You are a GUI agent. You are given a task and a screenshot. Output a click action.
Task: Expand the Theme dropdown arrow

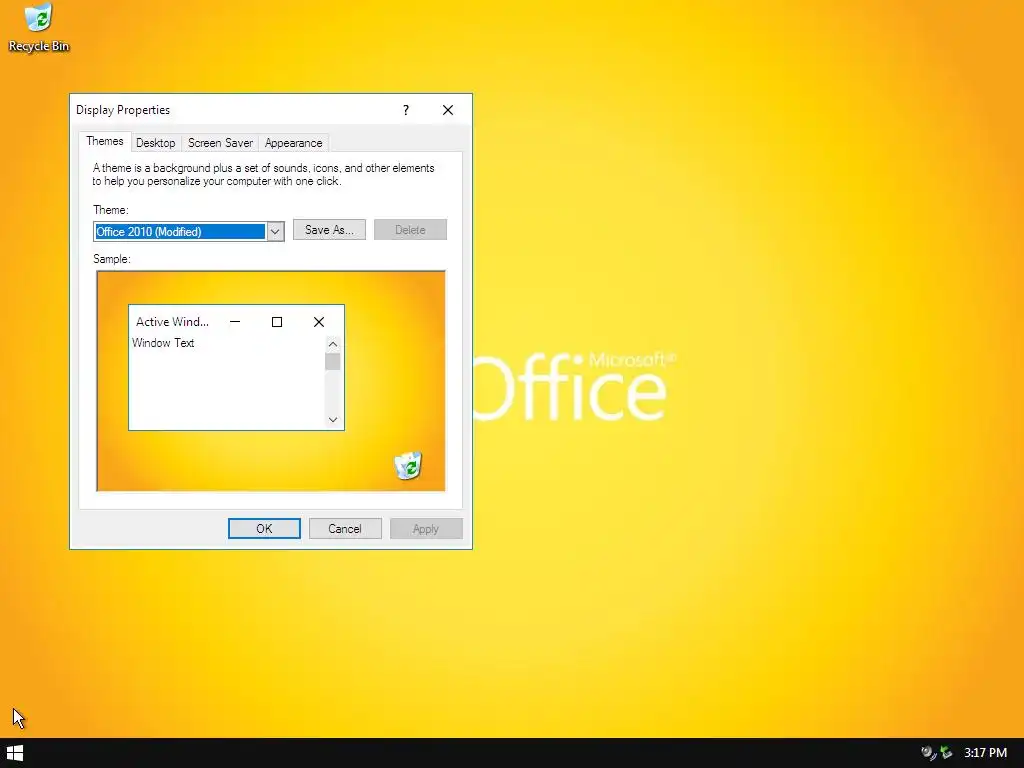tap(275, 231)
